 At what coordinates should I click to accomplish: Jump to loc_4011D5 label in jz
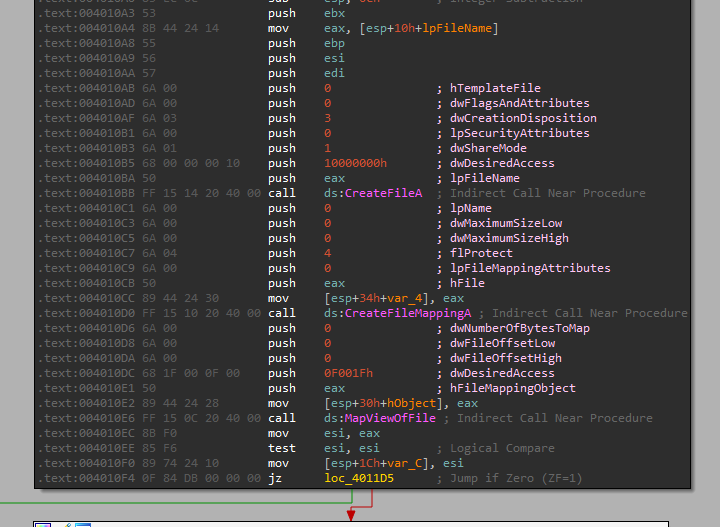click(x=360, y=478)
